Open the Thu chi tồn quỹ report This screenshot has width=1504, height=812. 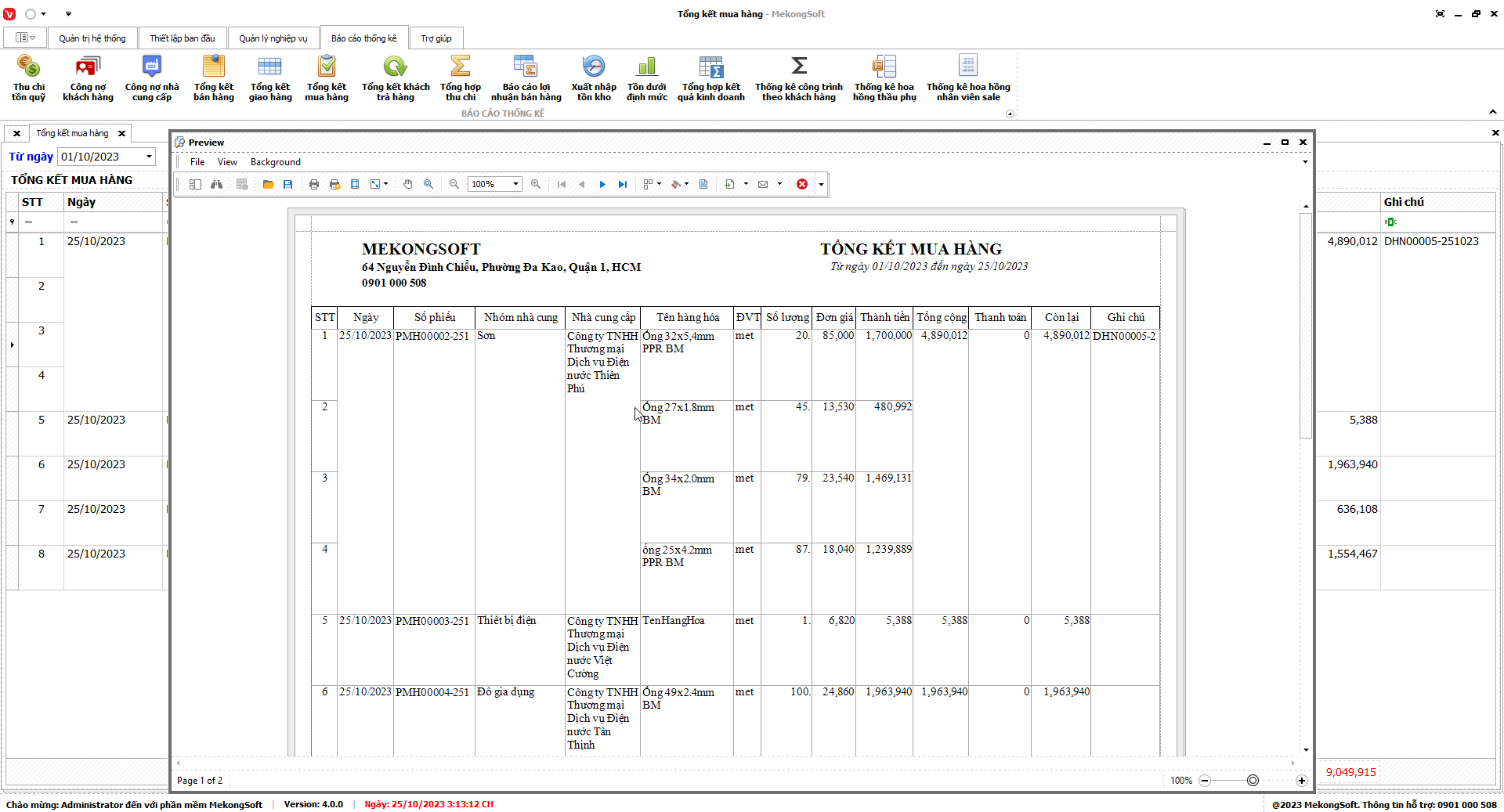(x=28, y=78)
